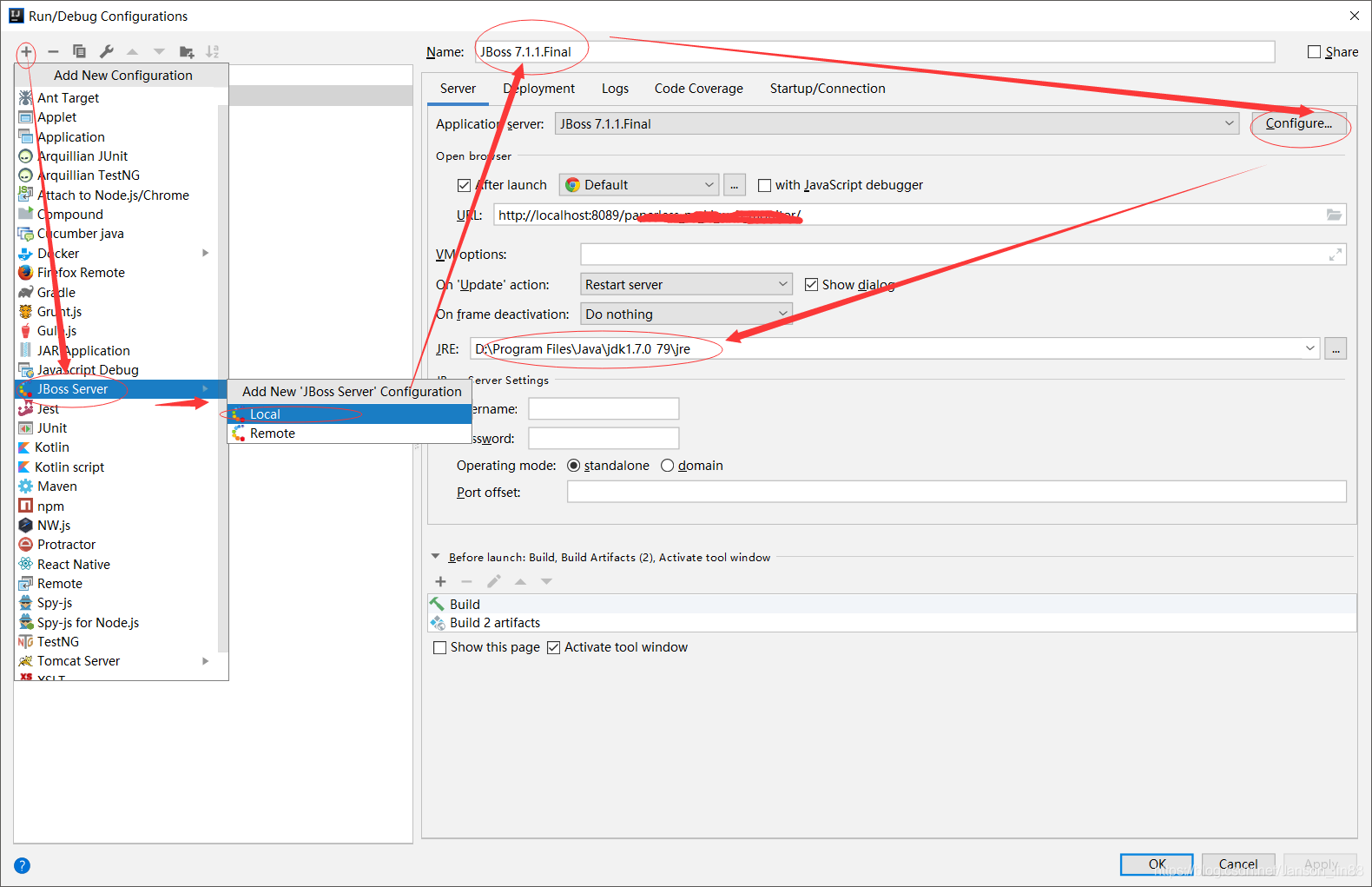1372x887 pixels.
Task: Click the Cancel button
Action: 1237,864
